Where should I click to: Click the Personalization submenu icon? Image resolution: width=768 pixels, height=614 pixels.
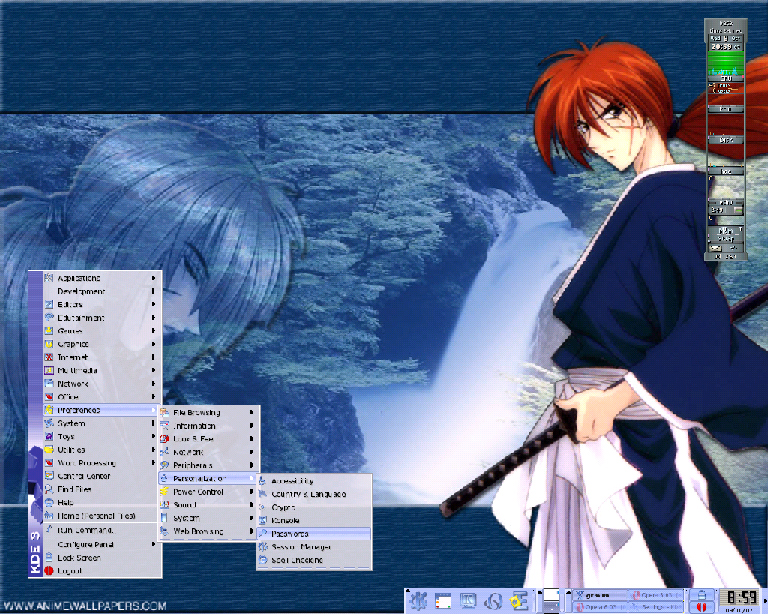point(165,478)
